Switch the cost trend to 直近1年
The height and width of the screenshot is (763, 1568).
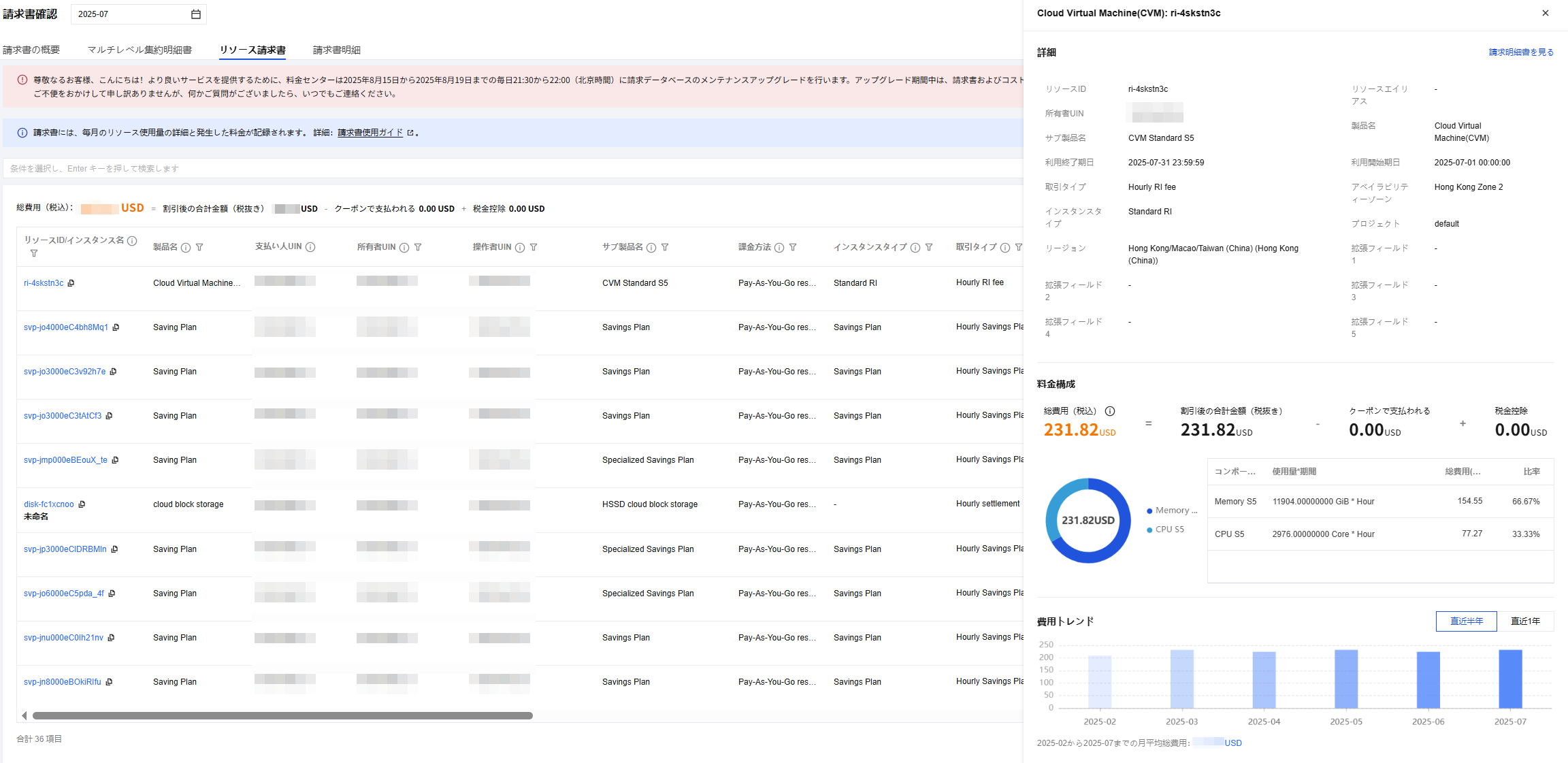[x=1525, y=621]
